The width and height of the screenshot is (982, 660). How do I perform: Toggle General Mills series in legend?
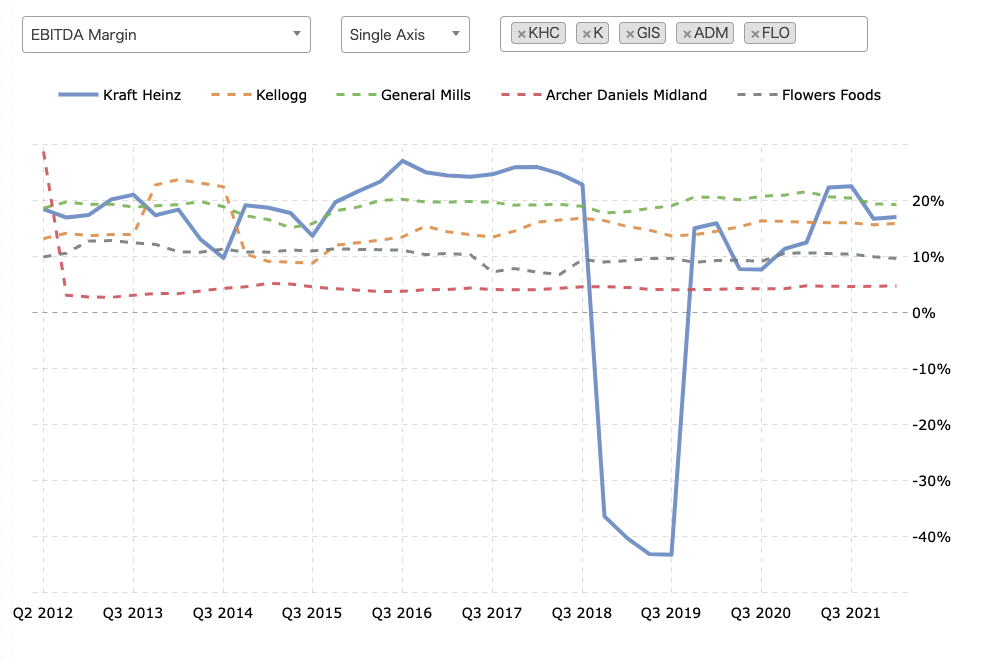[x=403, y=95]
